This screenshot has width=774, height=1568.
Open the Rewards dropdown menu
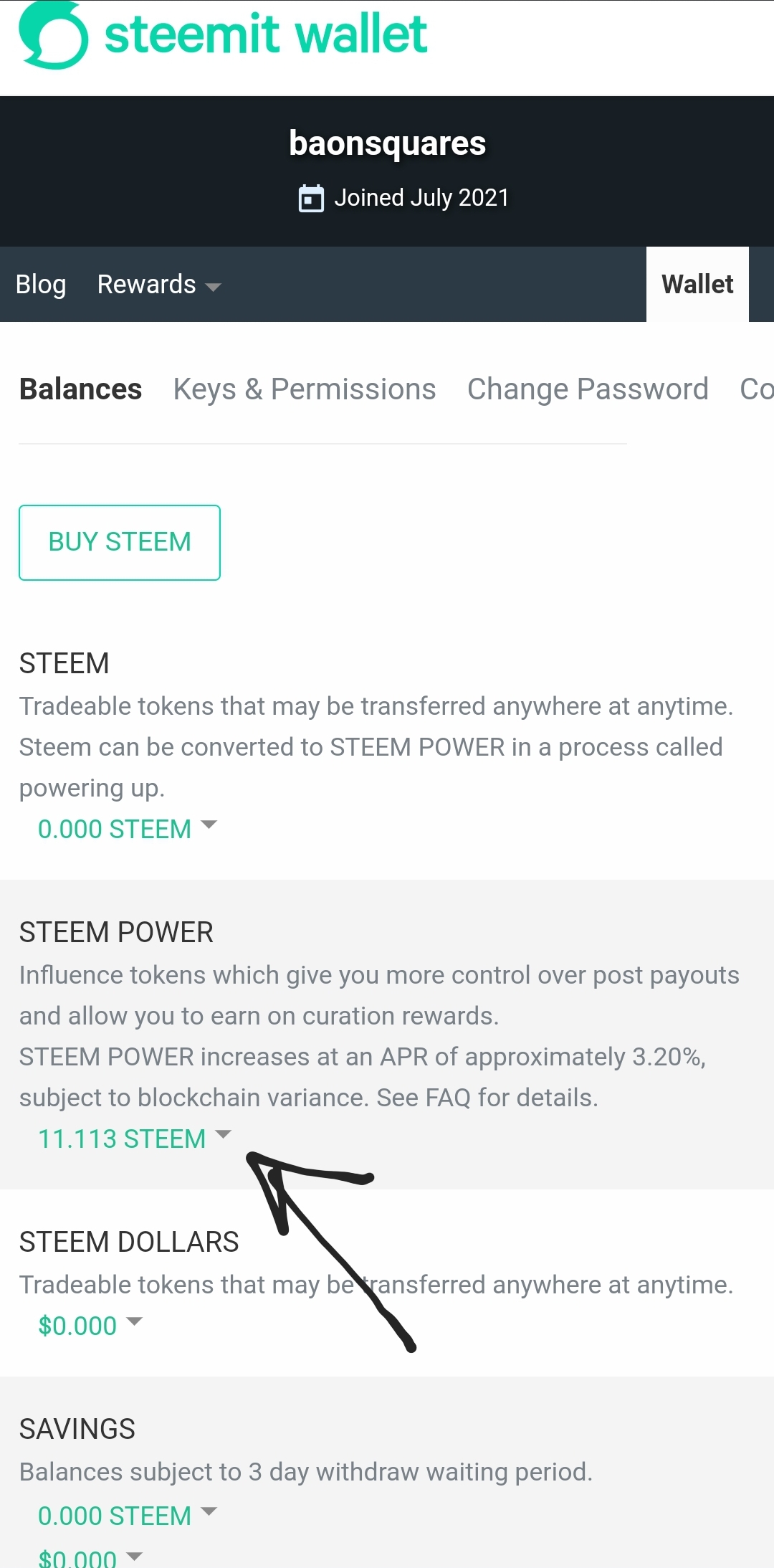[158, 285]
